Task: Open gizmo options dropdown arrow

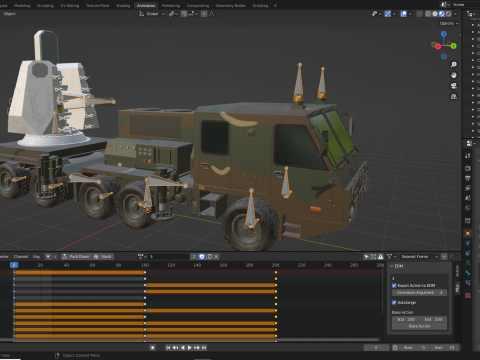Action: (x=394, y=14)
